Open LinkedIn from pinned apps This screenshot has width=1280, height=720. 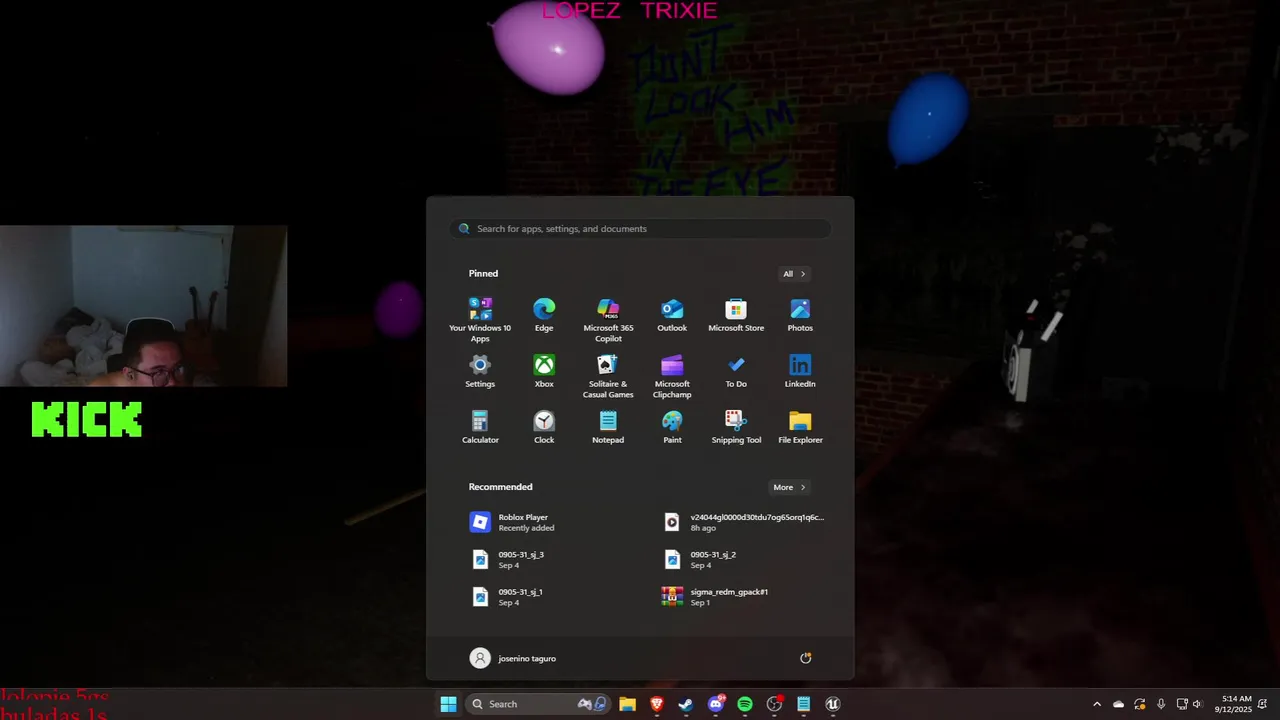pos(800,371)
